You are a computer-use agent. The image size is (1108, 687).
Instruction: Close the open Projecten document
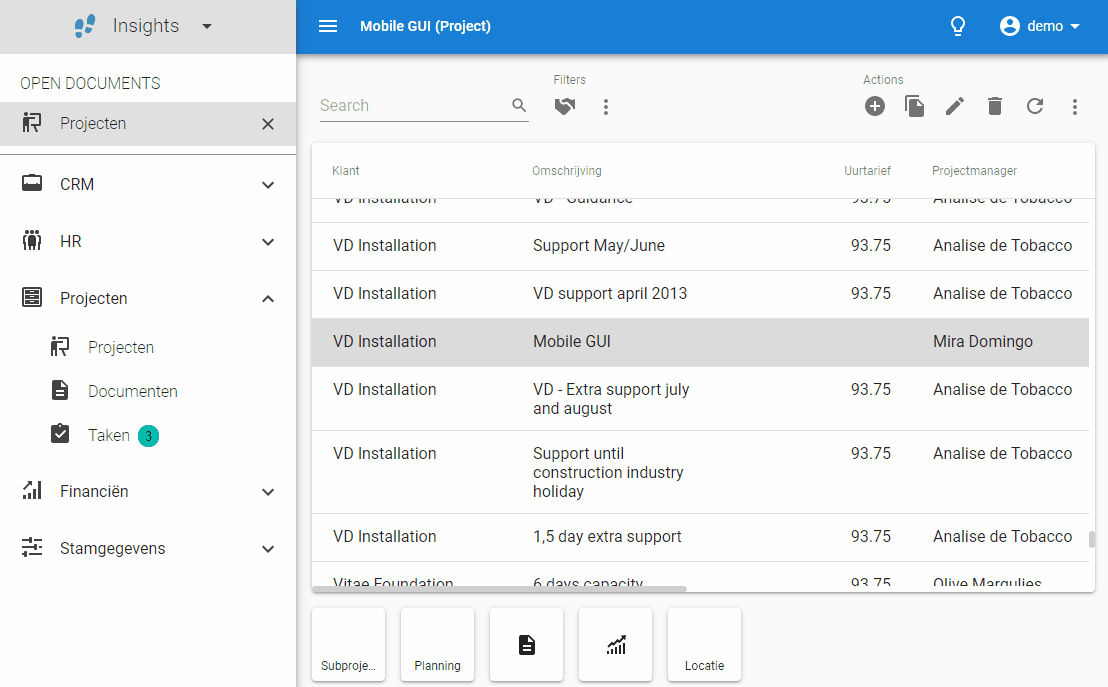[x=268, y=124]
